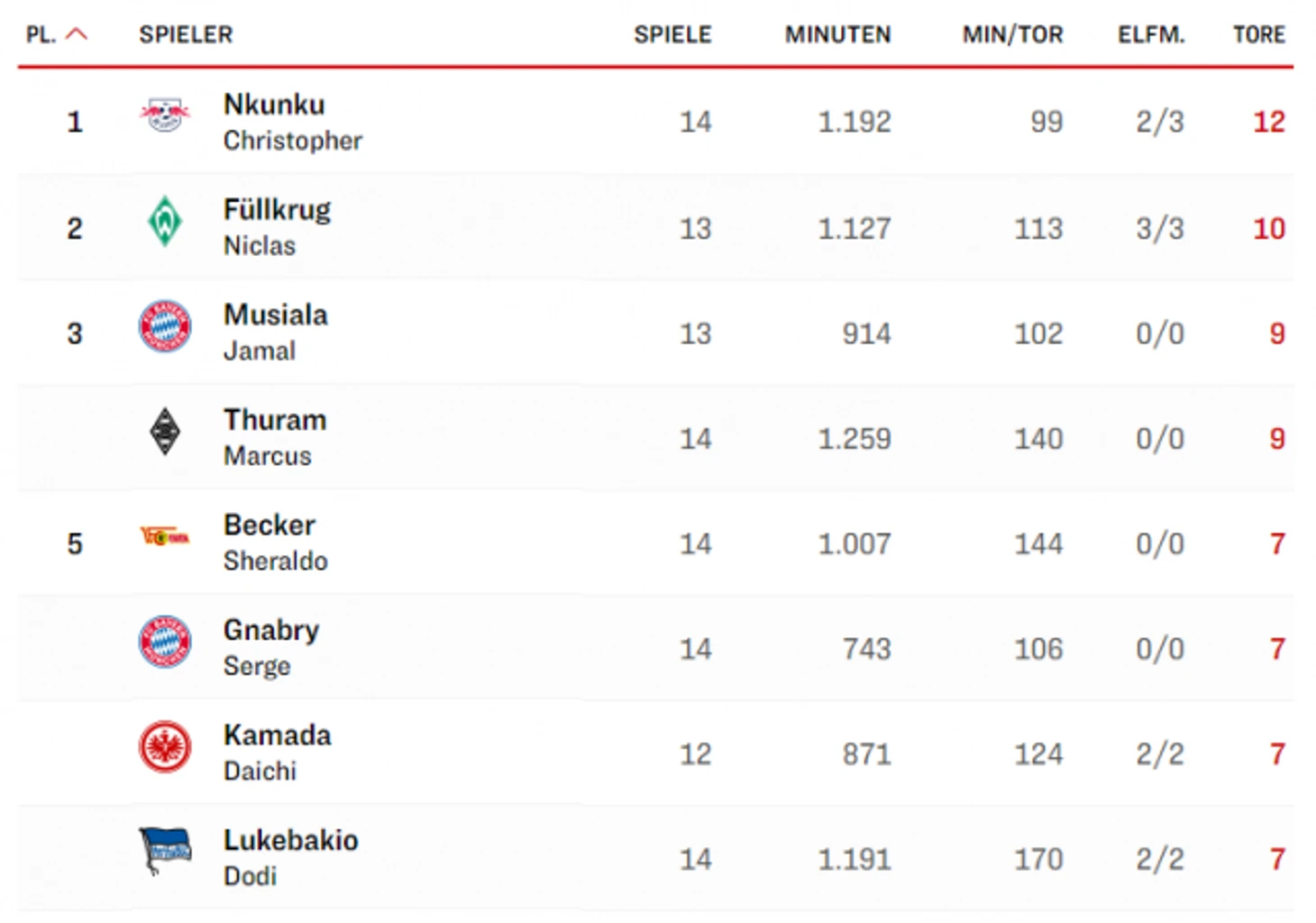Click the Union Berlin club logo
Screen dimensions: 1316x923
pos(165,537)
